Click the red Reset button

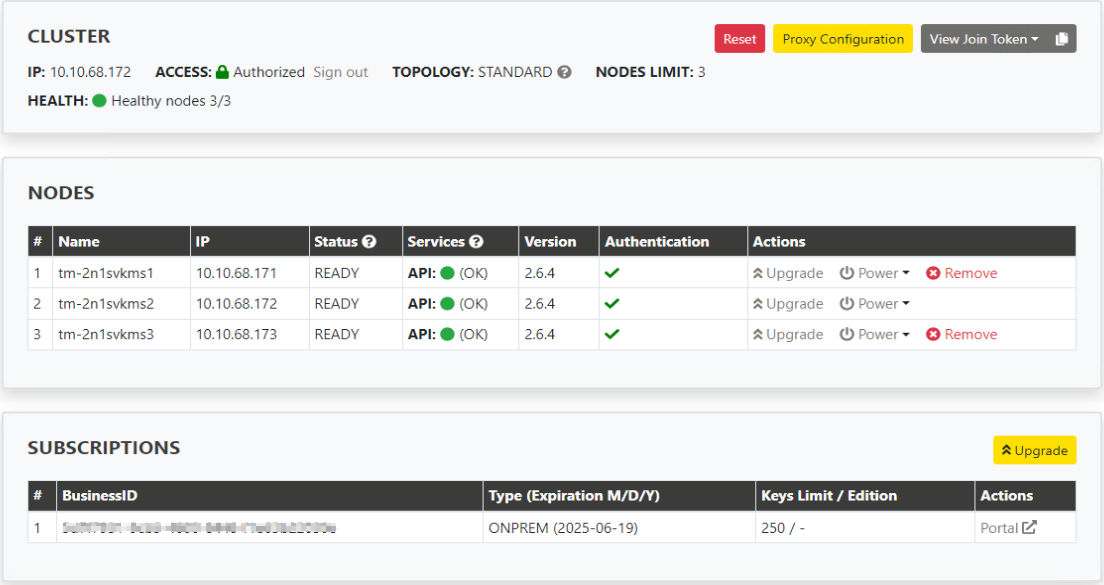click(x=739, y=39)
